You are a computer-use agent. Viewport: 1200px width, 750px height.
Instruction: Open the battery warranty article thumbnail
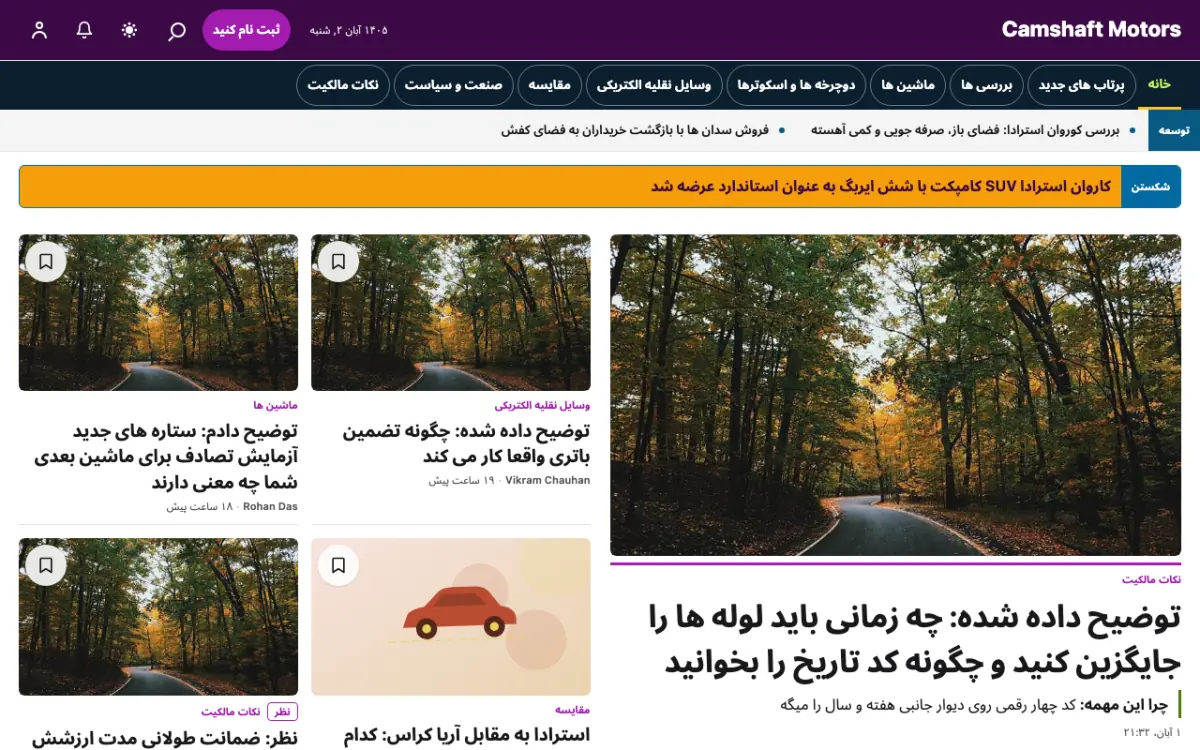pyautogui.click(x=451, y=313)
